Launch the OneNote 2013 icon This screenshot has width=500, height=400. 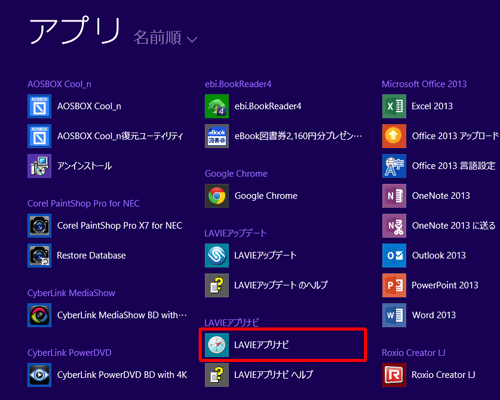394,196
